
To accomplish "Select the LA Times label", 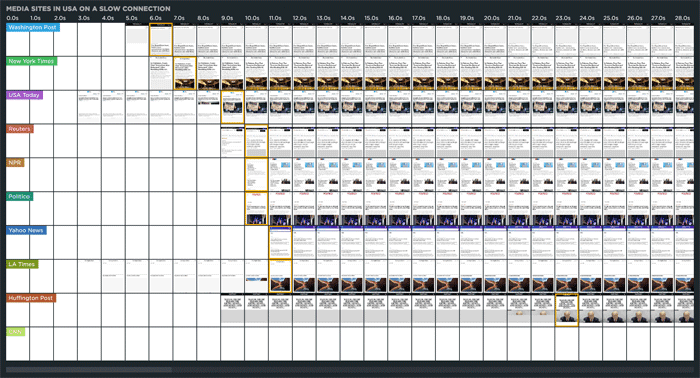I will click(22, 264).
